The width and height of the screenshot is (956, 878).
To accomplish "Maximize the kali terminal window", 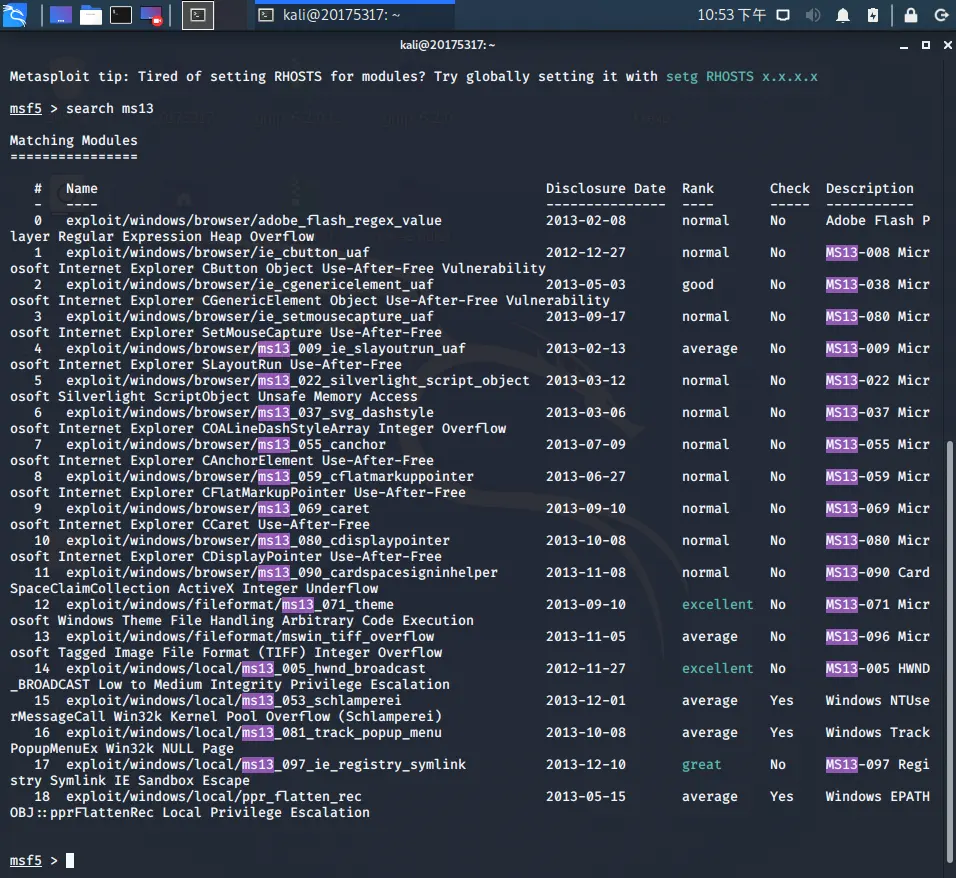I will (926, 45).
